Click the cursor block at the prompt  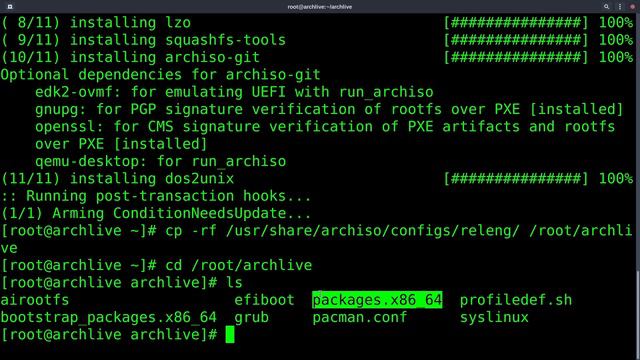point(230,335)
